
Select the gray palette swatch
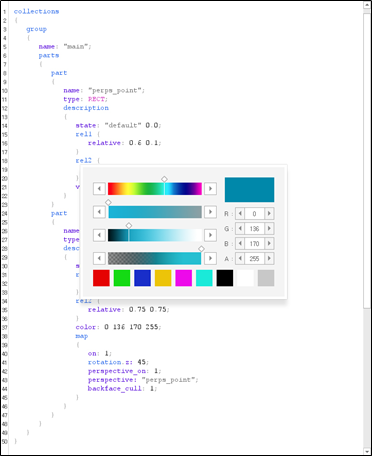(x=266, y=278)
